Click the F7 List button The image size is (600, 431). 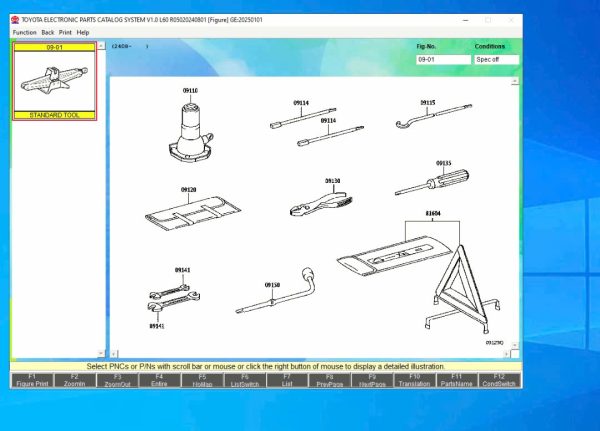pos(287,380)
